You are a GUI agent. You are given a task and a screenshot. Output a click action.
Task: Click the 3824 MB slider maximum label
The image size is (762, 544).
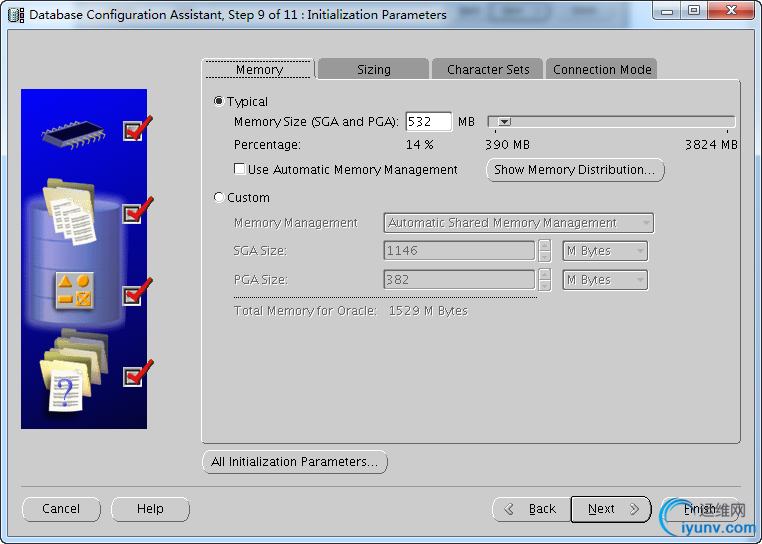coord(711,145)
